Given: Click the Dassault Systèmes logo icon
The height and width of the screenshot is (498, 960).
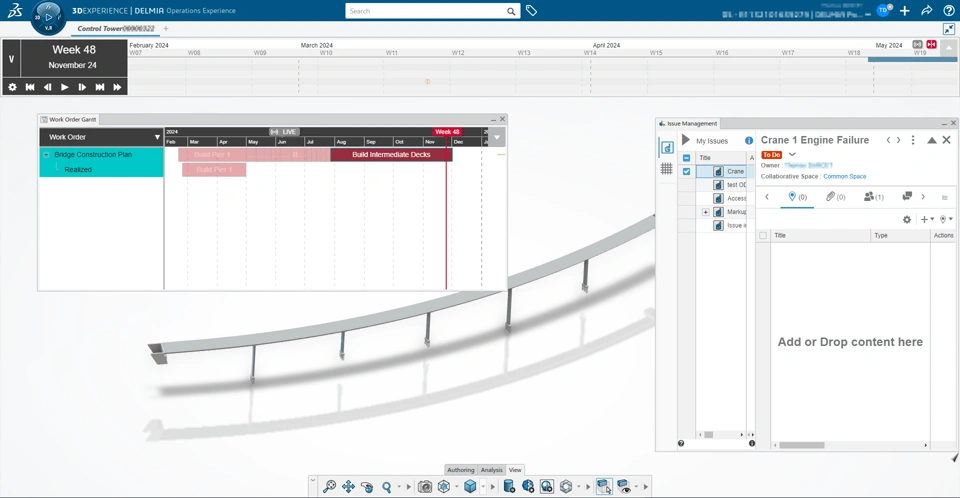Looking at the screenshot, I should tap(15, 10).
